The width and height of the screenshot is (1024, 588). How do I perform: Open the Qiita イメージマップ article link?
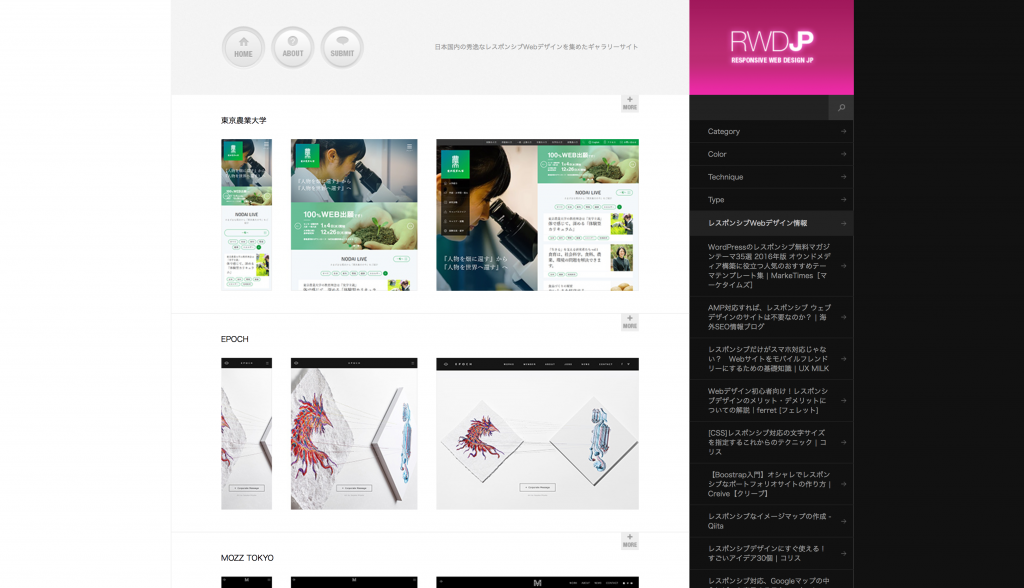coord(771,521)
